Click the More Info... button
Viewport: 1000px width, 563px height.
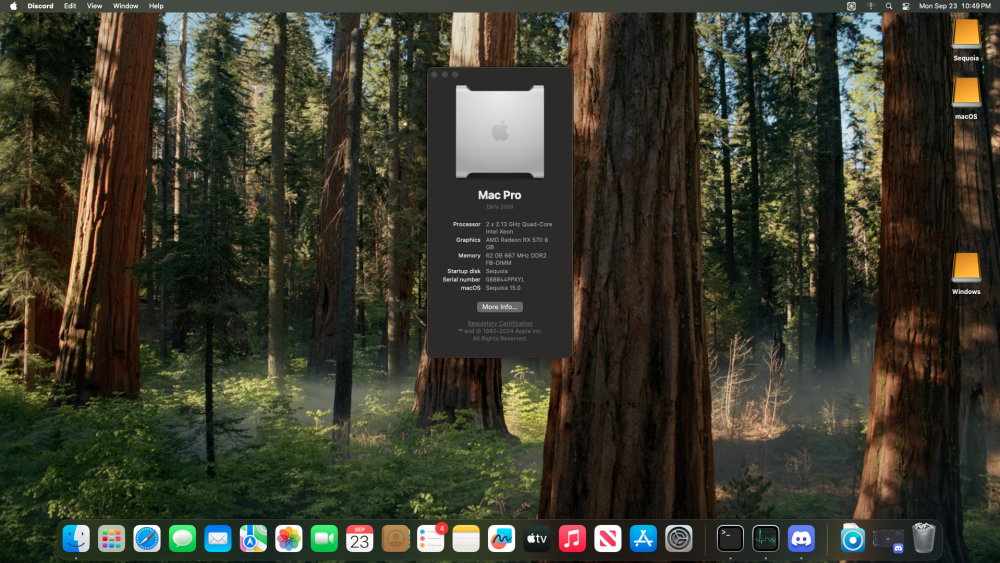(499, 307)
